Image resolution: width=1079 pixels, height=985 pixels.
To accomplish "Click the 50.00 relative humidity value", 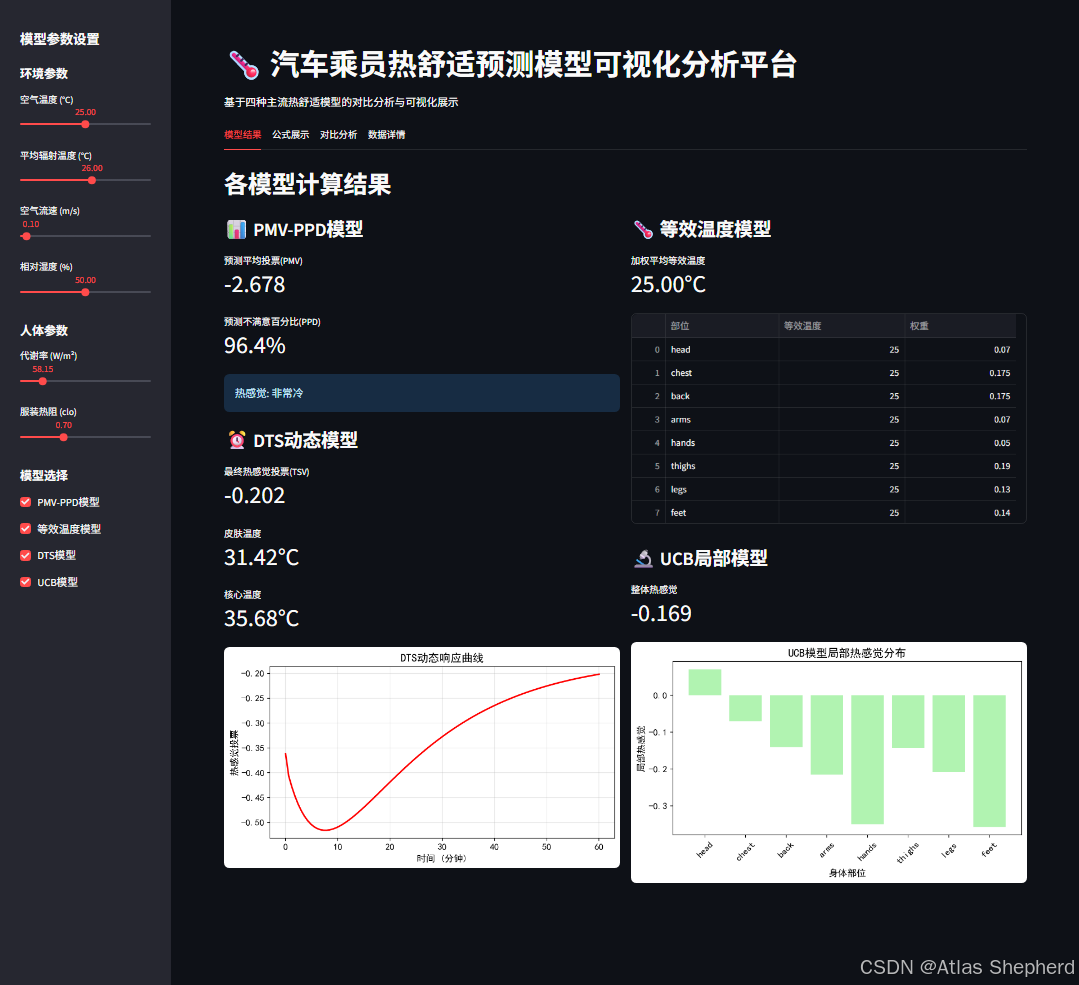I will coord(85,280).
